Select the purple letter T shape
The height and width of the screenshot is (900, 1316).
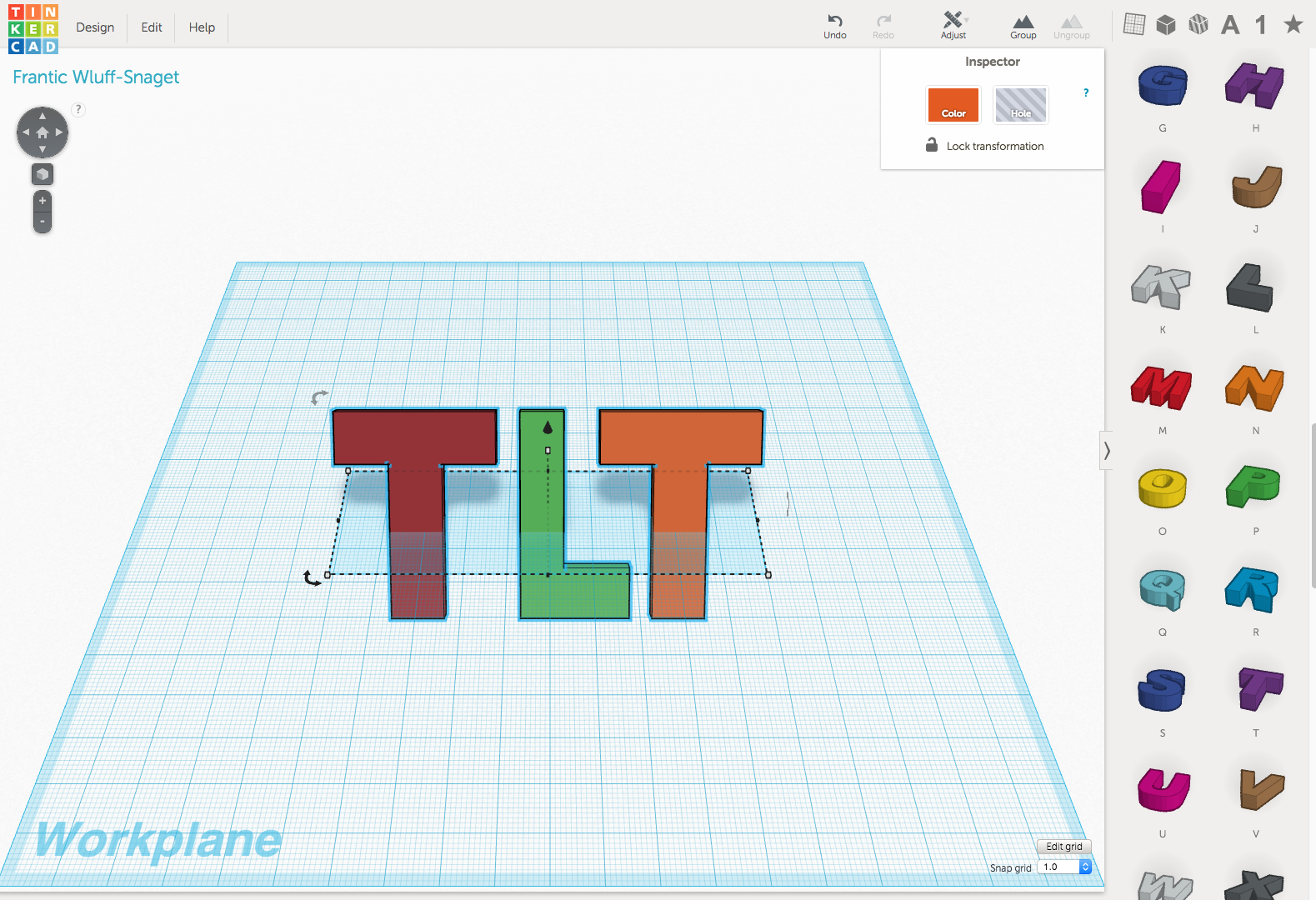click(x=1260, y=689)
